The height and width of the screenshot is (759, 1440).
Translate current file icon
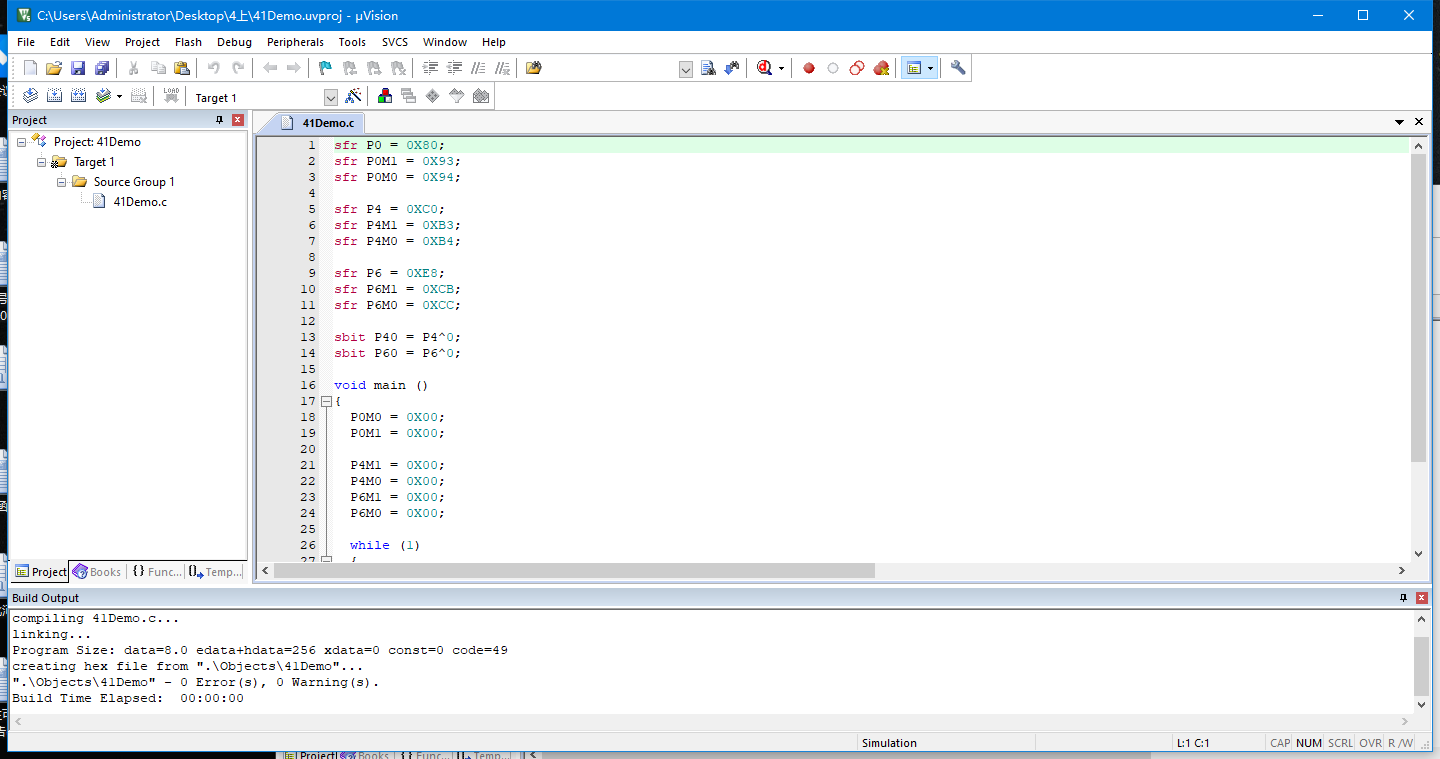click(x=30, y=96)
